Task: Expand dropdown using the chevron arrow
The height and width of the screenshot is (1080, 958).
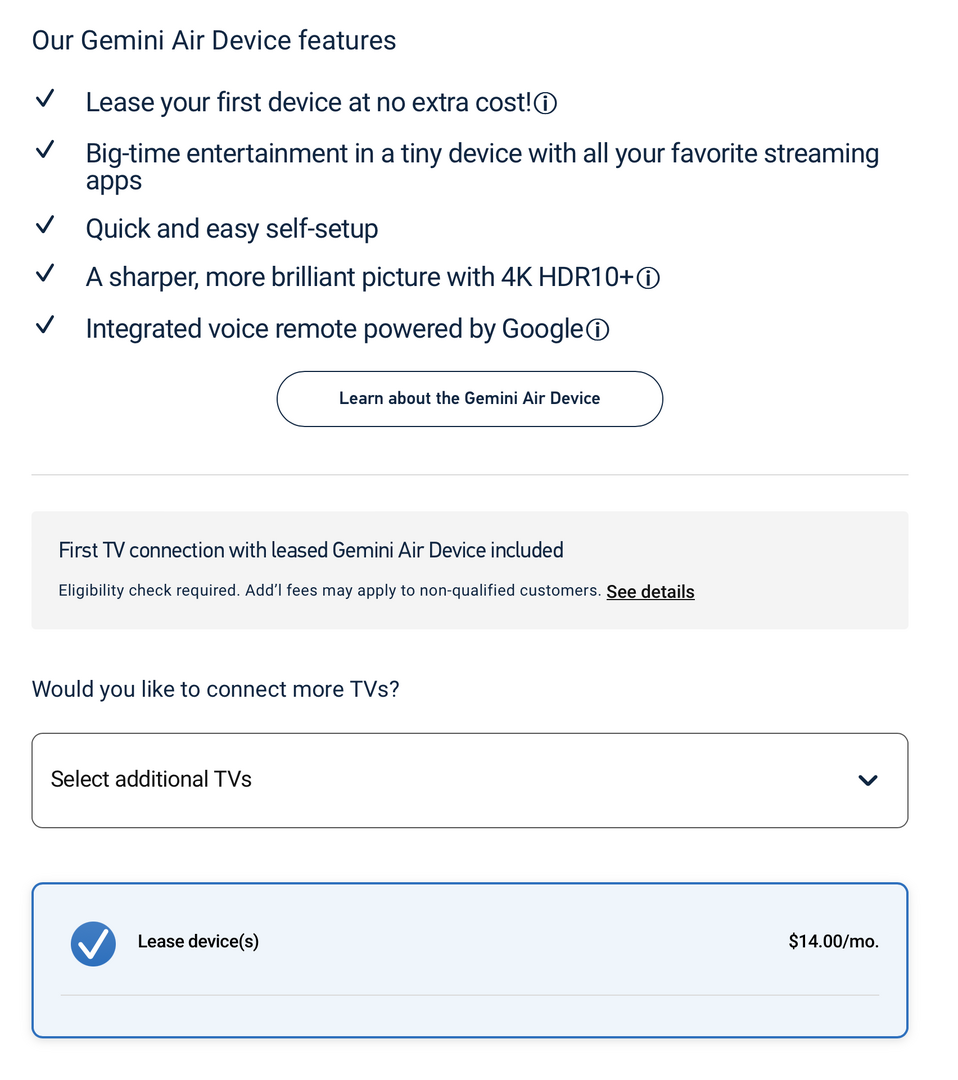Action: click(868, 780)
